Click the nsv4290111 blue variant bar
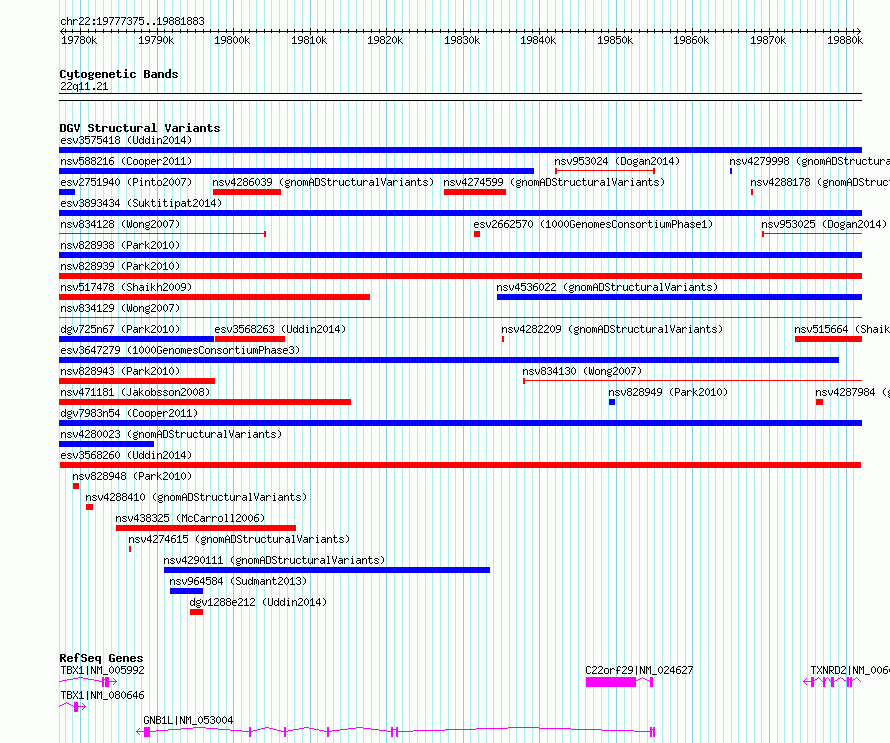The width and height of the screenshot is (890, 743). [327, 570]
